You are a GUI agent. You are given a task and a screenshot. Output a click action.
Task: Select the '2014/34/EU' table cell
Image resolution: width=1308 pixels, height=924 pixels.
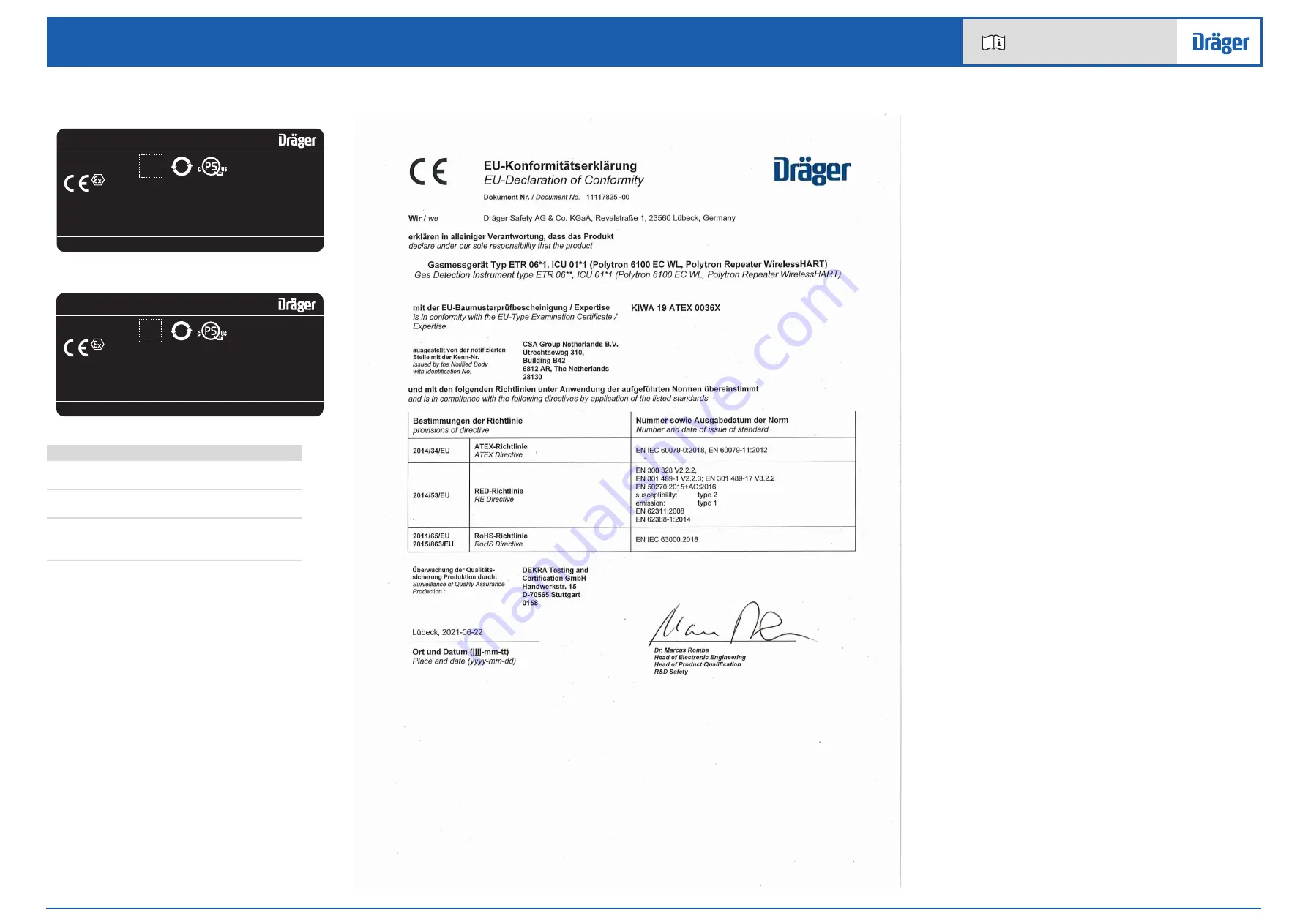pos(431,451)
